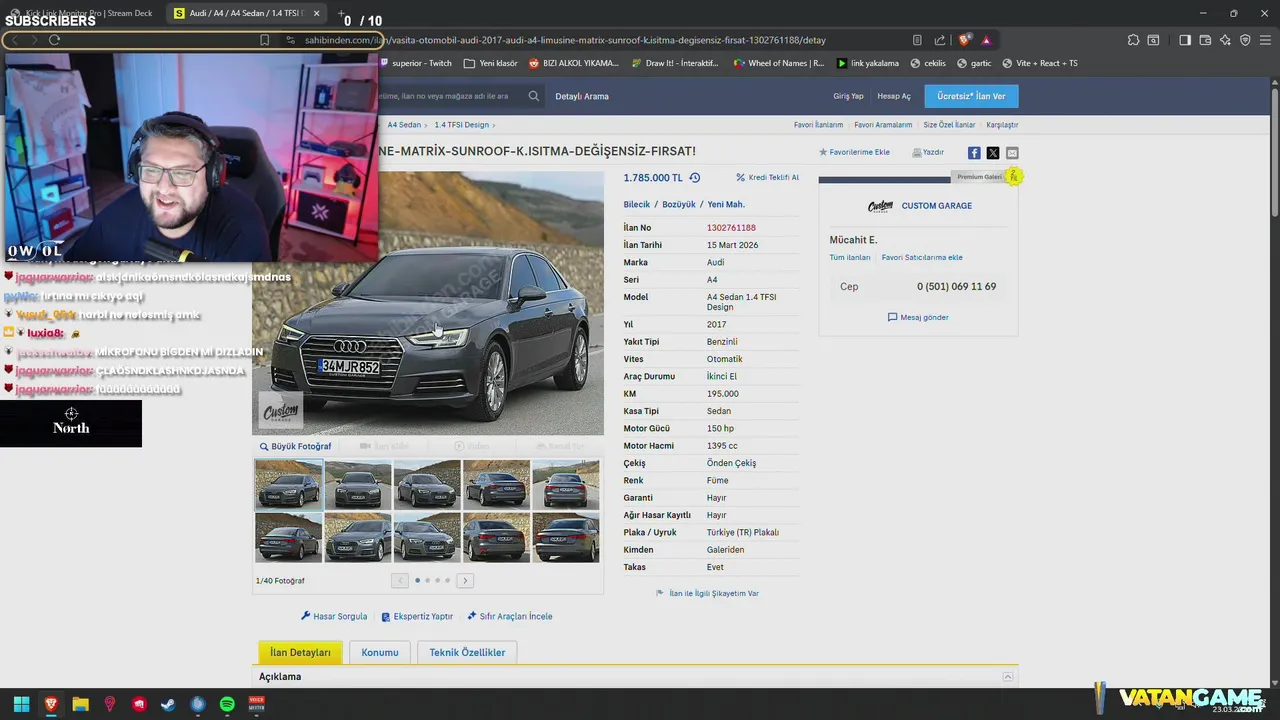This screenshot has width=1280, height=720.
Task: Open Detaylı Arama advanced search
Action: [582, 96]
